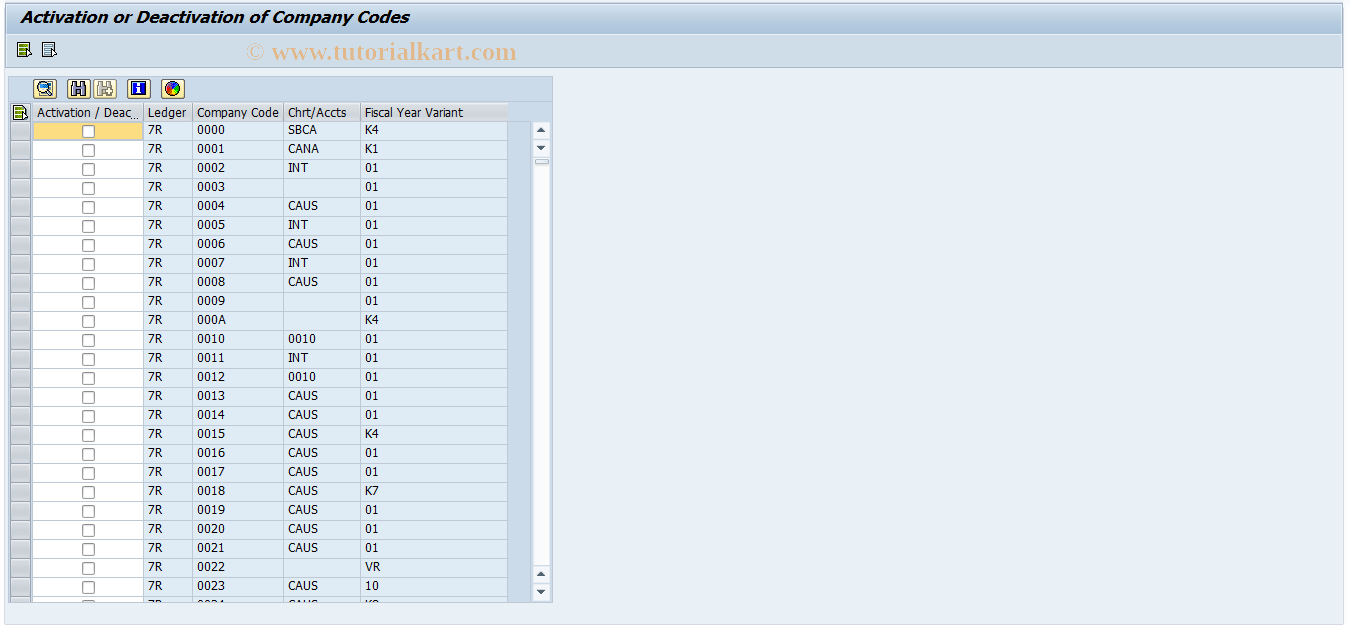
Task: Toggle the checkbox in row 0005
Action: pyautogui.click(x=88, y=226)
